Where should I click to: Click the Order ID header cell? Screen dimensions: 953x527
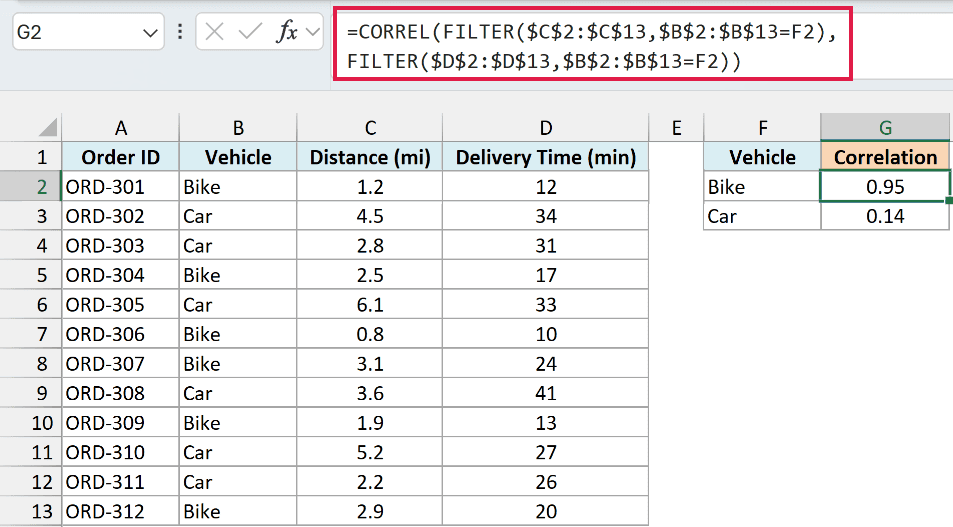120,157
